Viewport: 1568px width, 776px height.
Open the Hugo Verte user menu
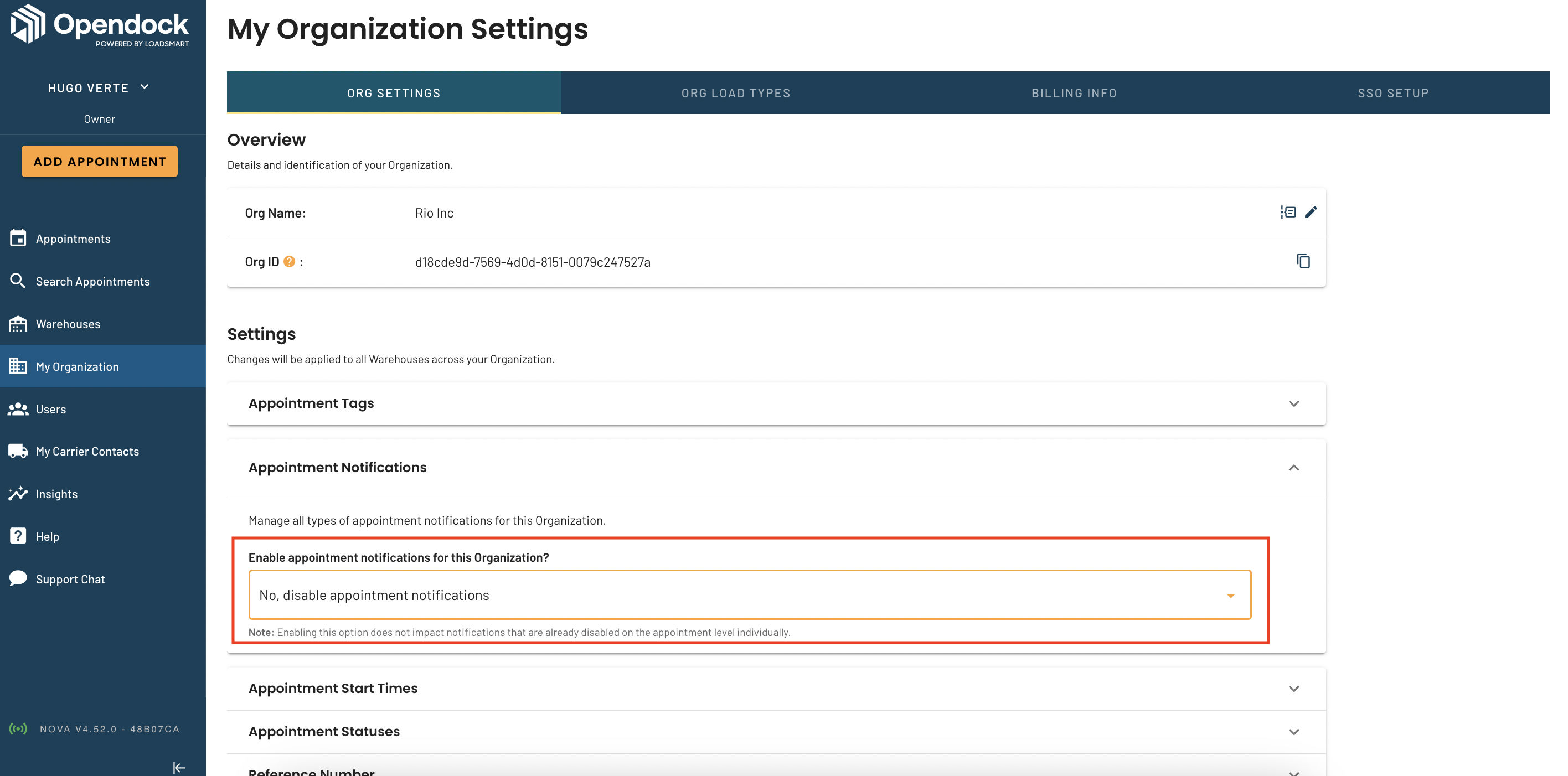(x=99, y=87)
